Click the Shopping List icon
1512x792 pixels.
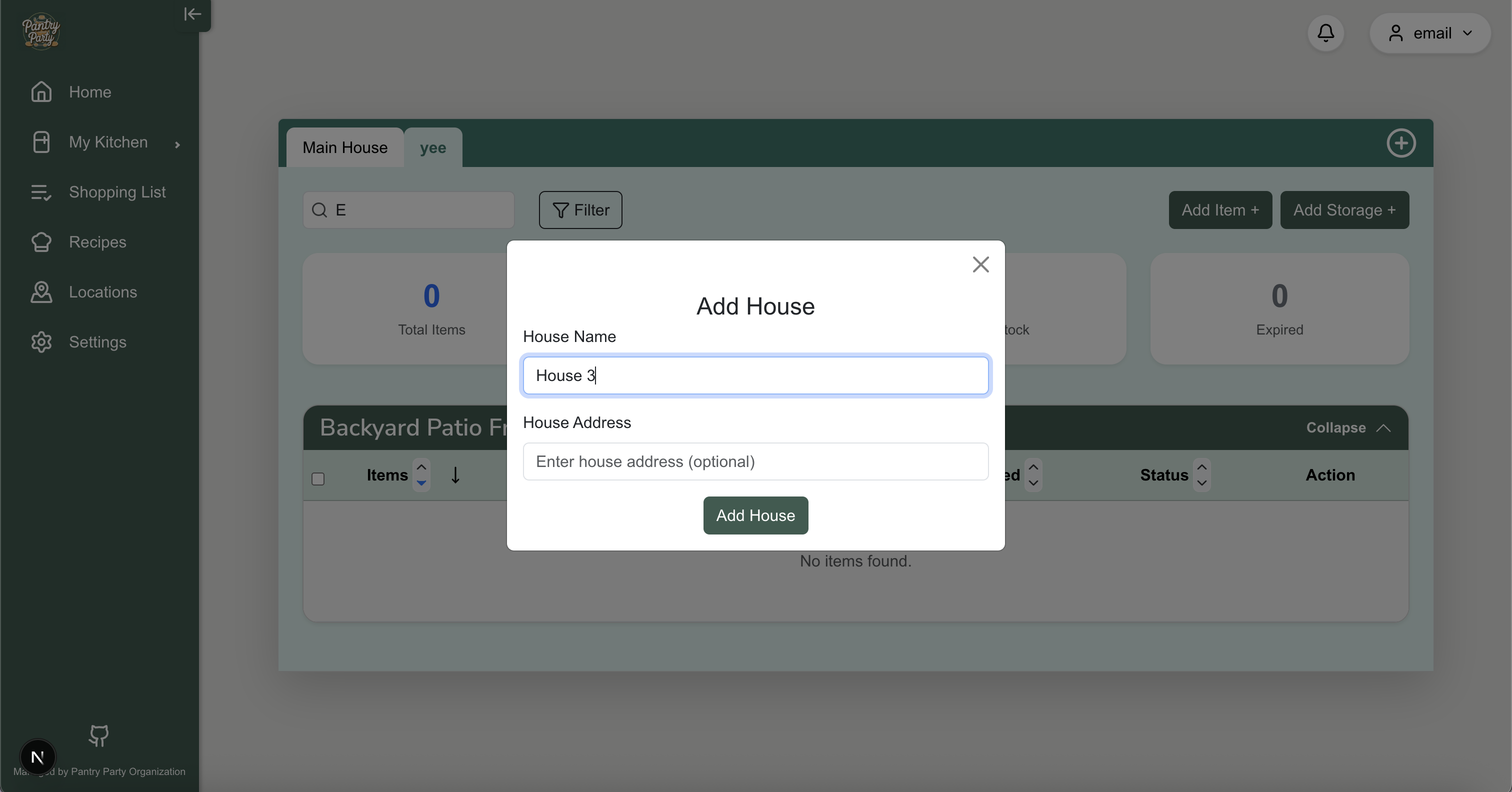click(x=41, y=192)
